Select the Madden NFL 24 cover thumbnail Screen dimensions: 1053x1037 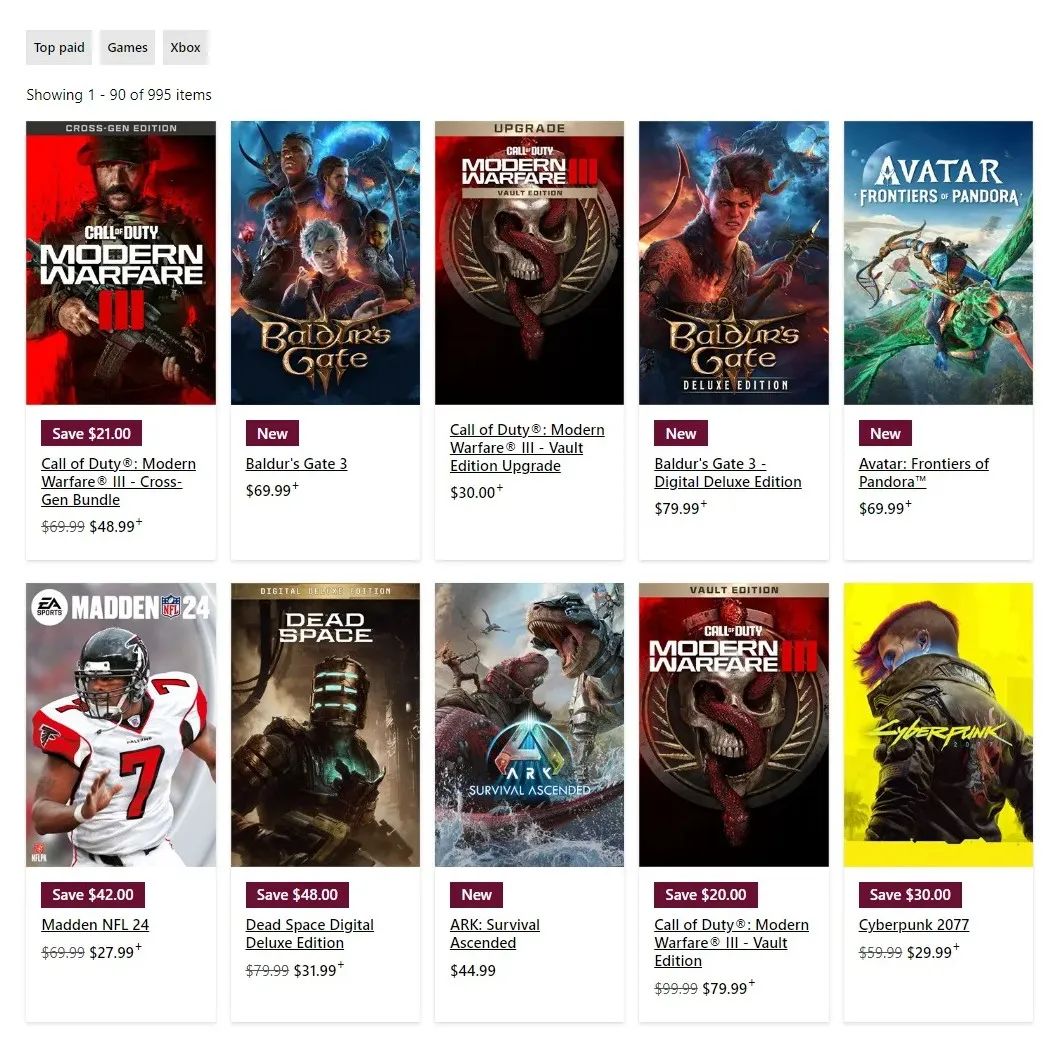(121, 725)
